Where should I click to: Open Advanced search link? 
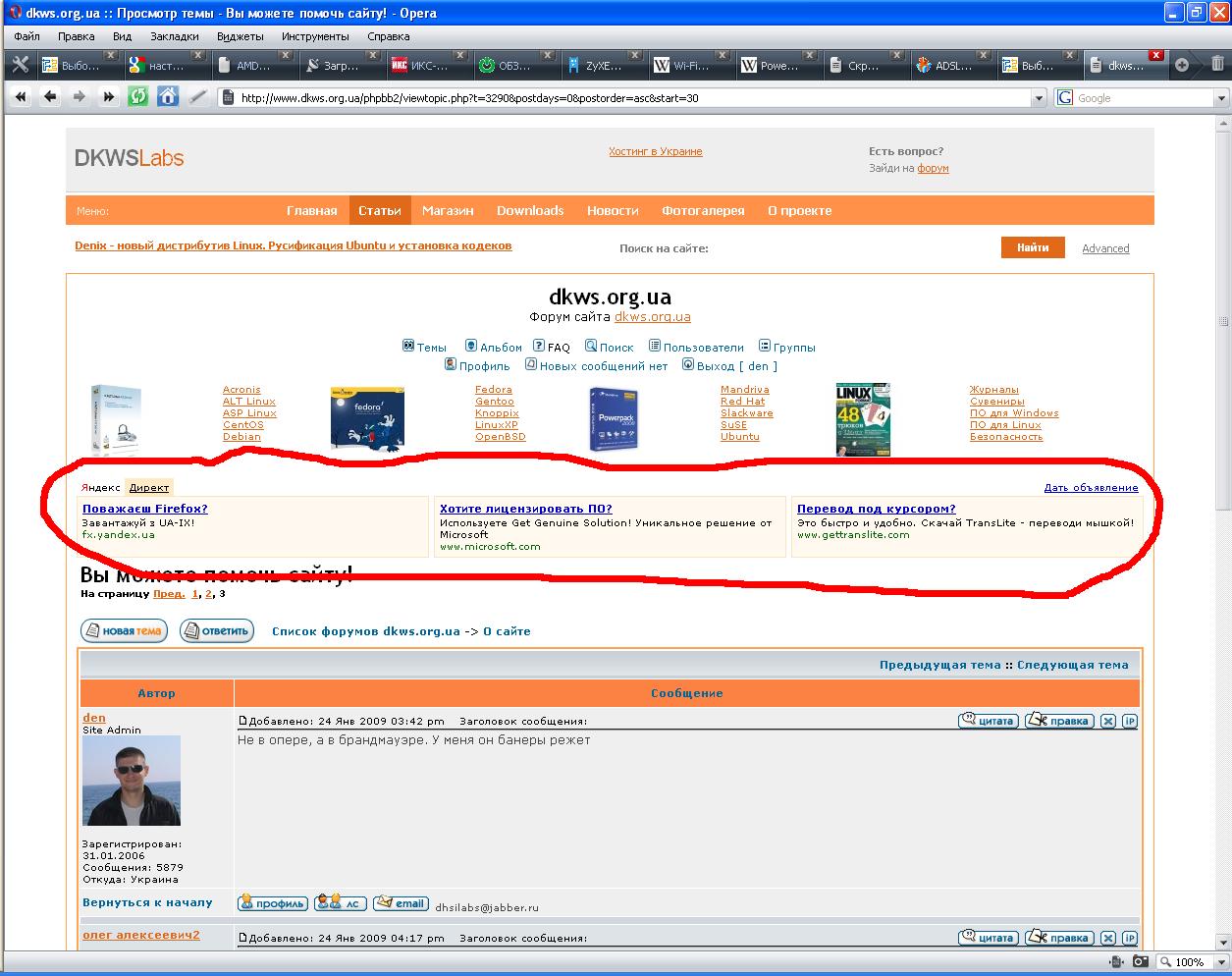[x=1105, y=248]
